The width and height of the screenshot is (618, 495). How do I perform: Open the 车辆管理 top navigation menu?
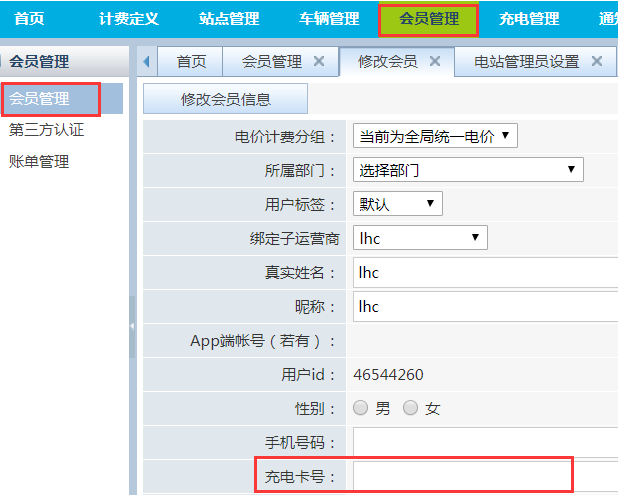[329, 19]
